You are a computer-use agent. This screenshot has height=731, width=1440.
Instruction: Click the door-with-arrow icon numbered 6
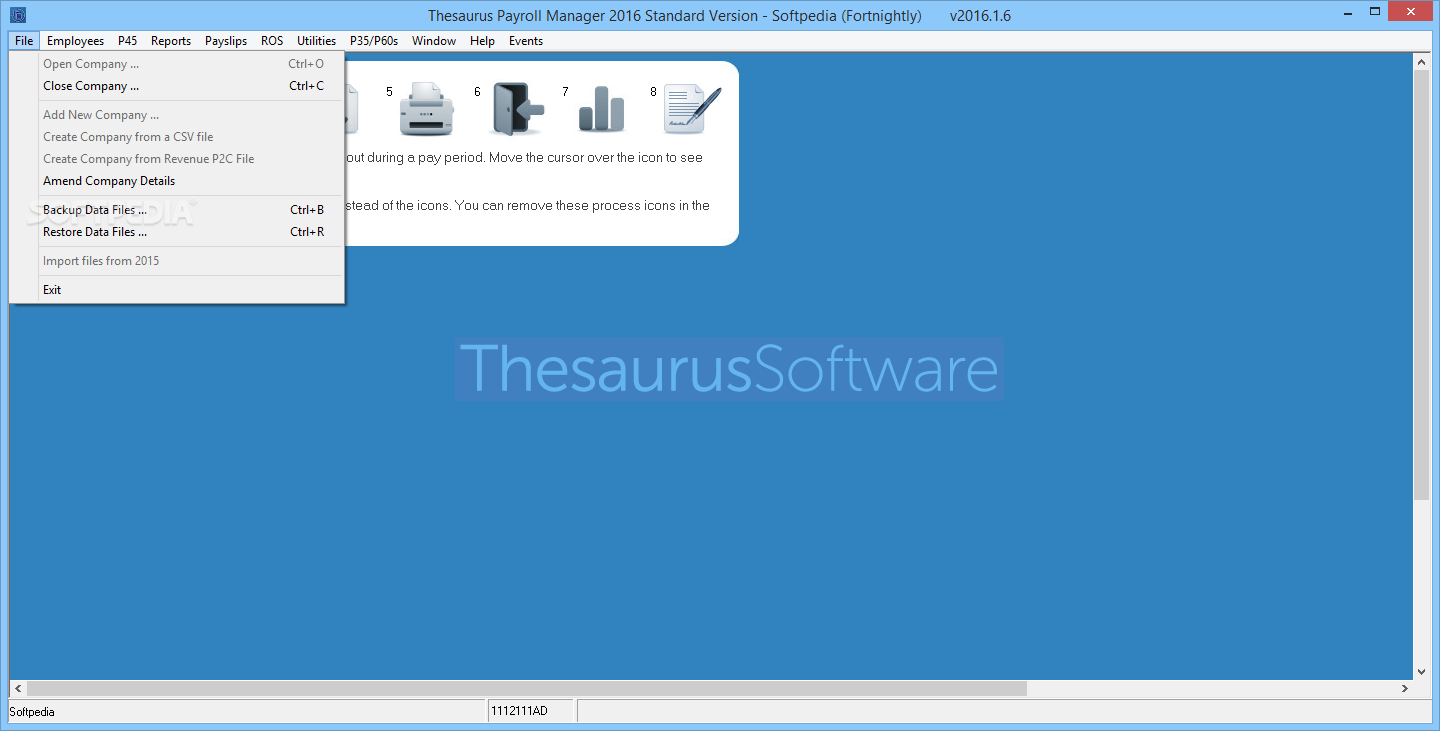pyautogui.click(x=517, y=108)
